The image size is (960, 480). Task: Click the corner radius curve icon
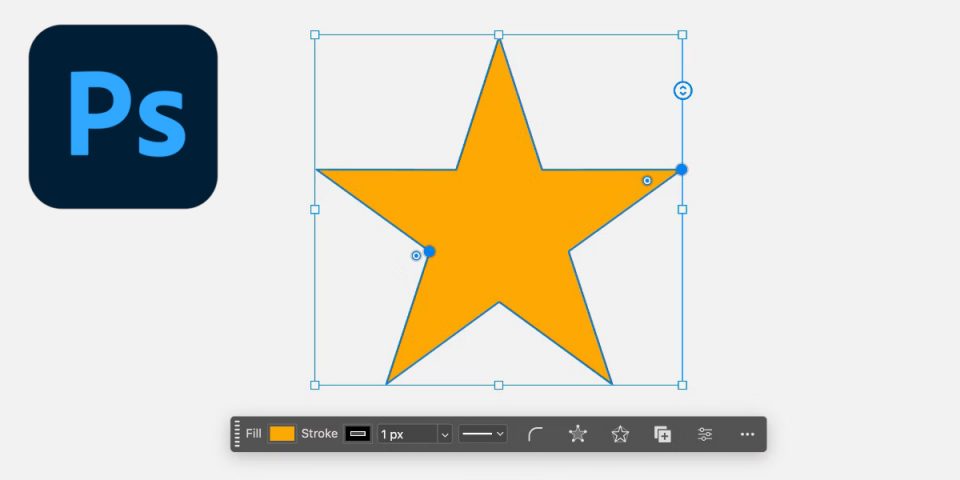[536, 434]
